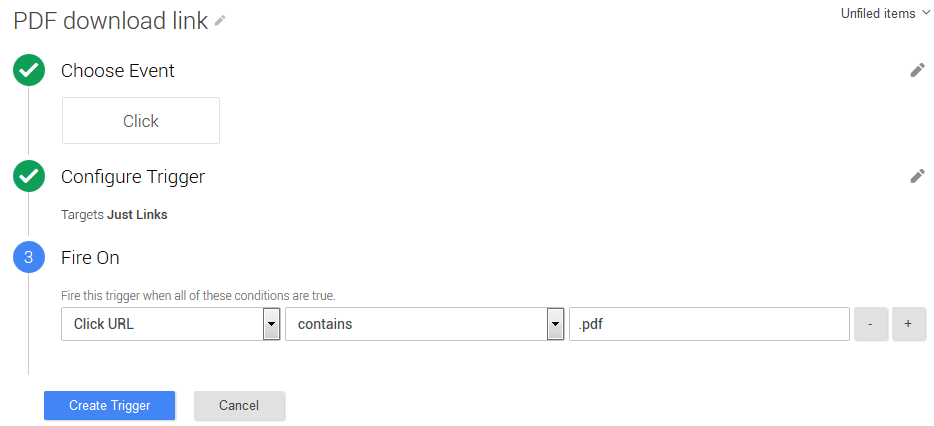The width and height of the screenshot is (934, 426).
Task: Open the Click URL variable dropdown
Action: (171, 324)
